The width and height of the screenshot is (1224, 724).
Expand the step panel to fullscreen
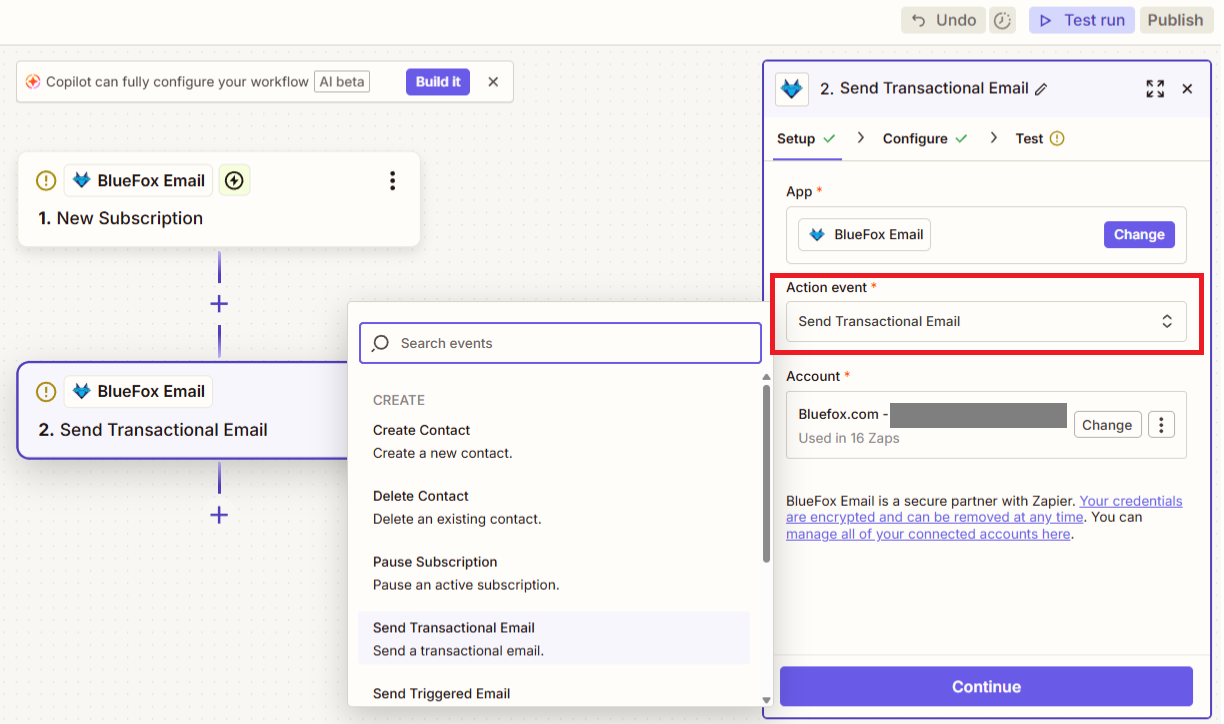click(1155, 88)
